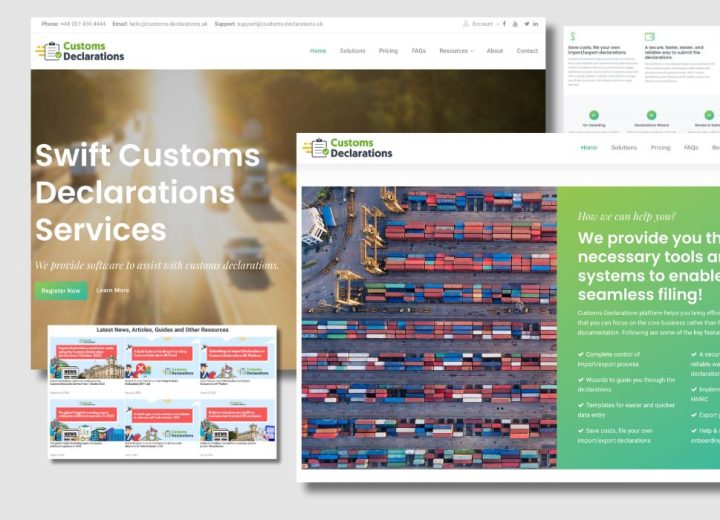720x520 pixels.
Task: Click the Facebook icon in the top bar
Action: click(x=504, y=23)
